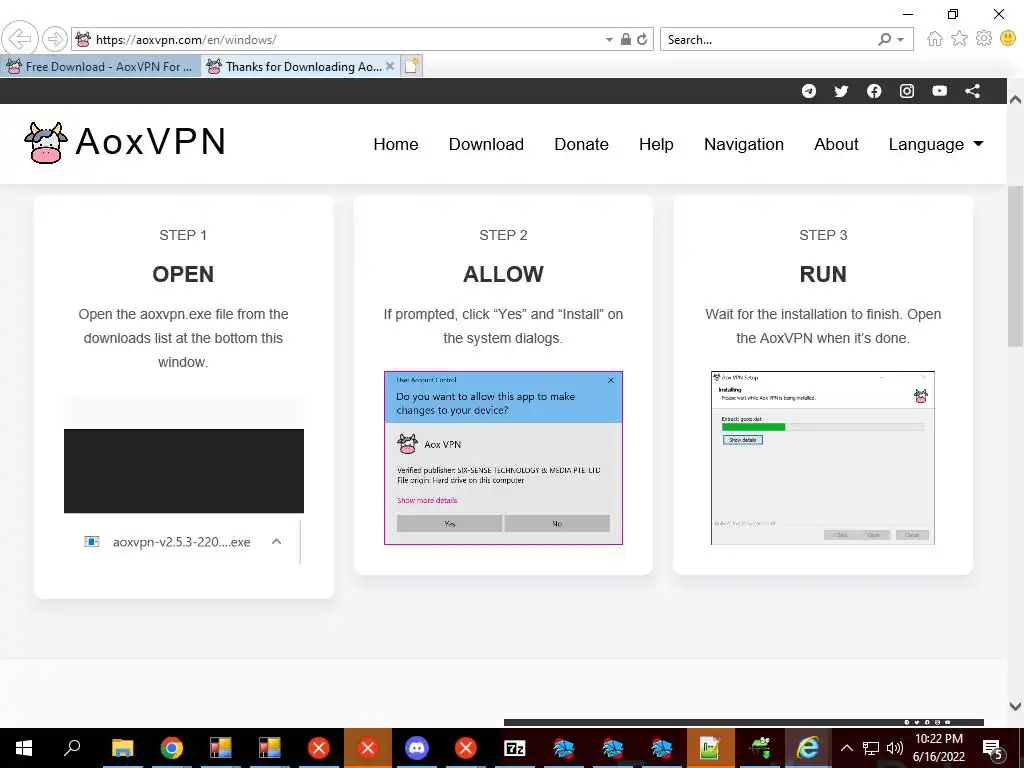Click the AoxVPN cow logo
The height and width of the screenshot is (768, 1024).
tap(46, 142)
